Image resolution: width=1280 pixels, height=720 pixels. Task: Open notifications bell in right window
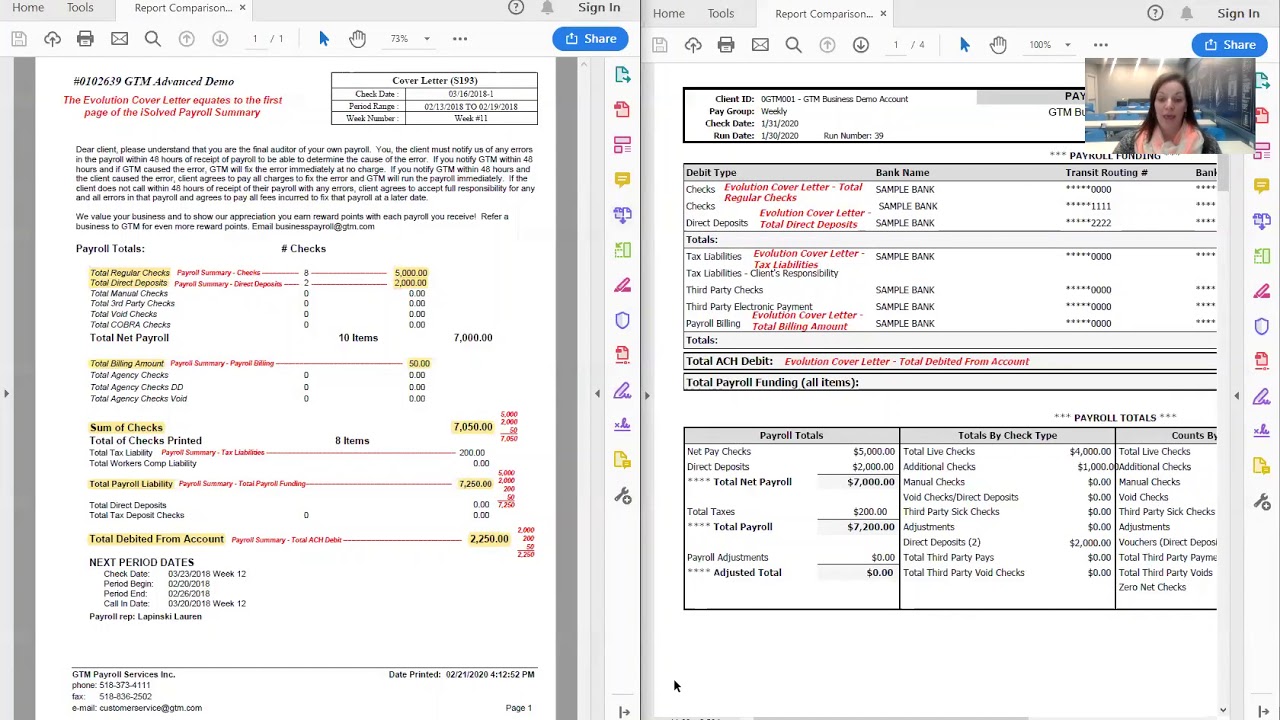tap(1187, 14)
